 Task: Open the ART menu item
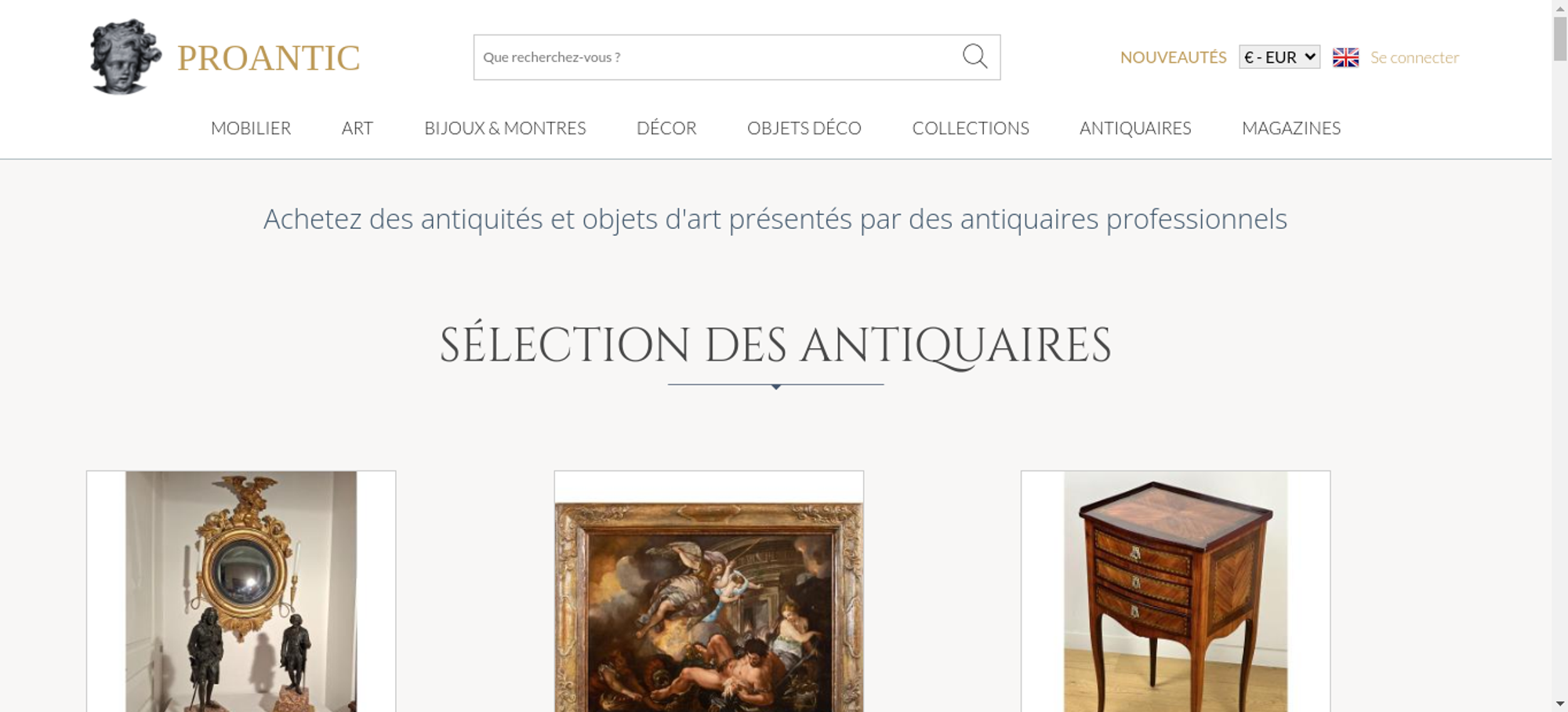click(358, 128)
